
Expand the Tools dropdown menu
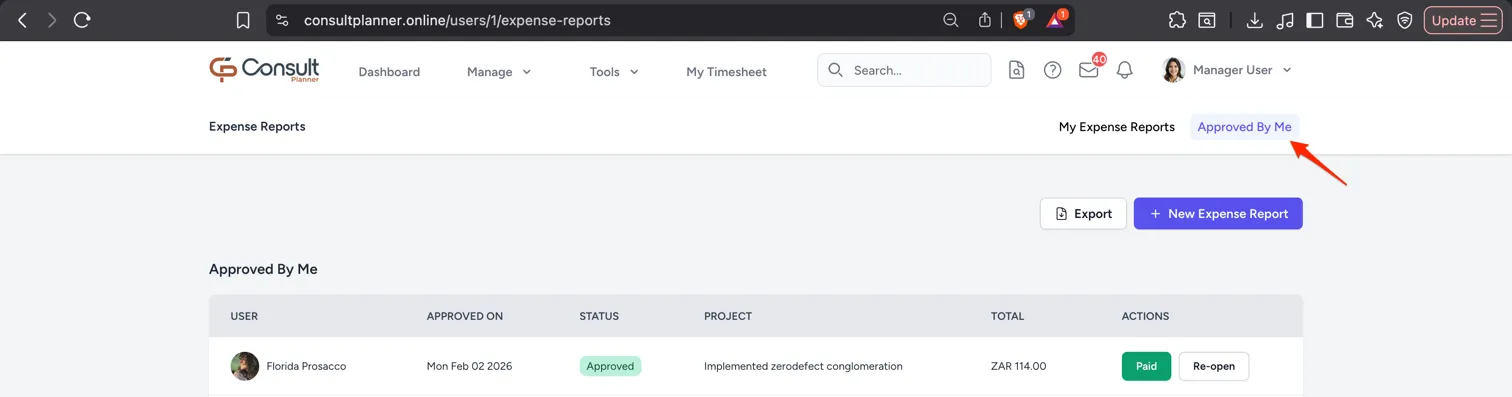click(614, 72)
